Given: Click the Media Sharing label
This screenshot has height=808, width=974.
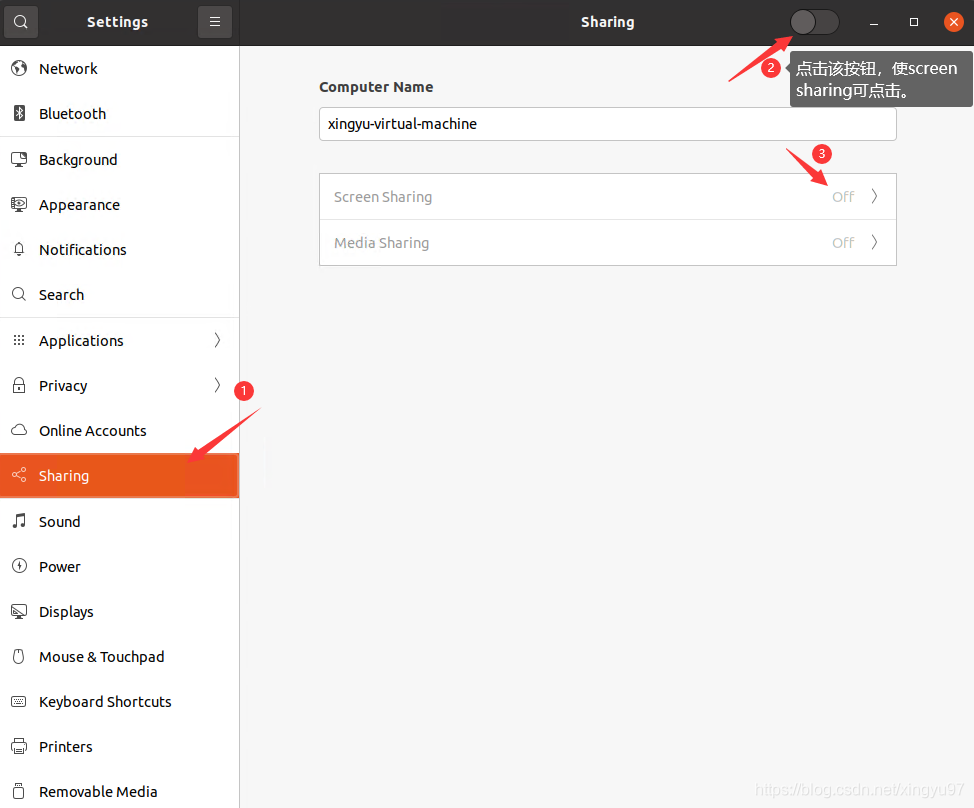Looking at the screenshot, I should 381,243.
